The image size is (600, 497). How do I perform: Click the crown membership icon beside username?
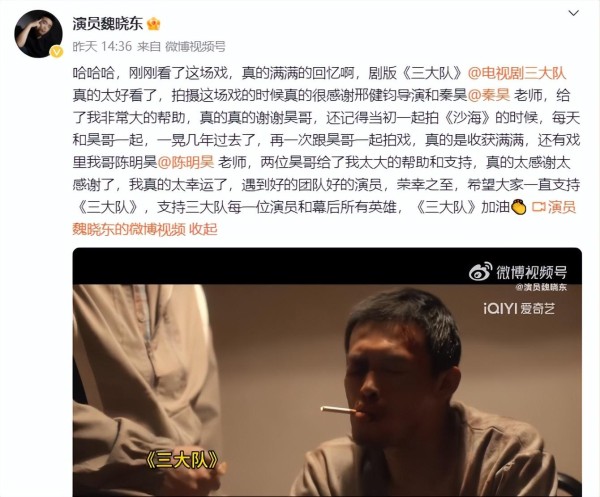click(x=153, y=24)
